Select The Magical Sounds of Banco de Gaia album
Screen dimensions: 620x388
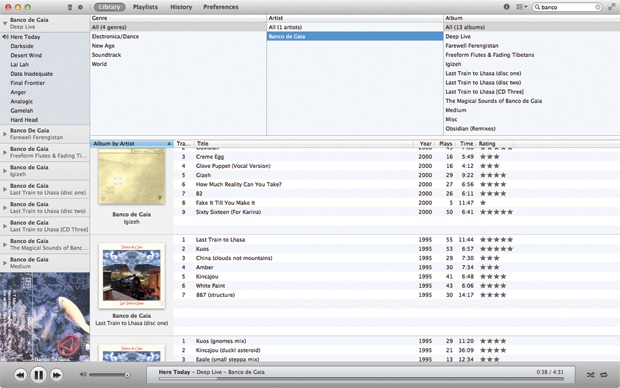tap(532, 101)
